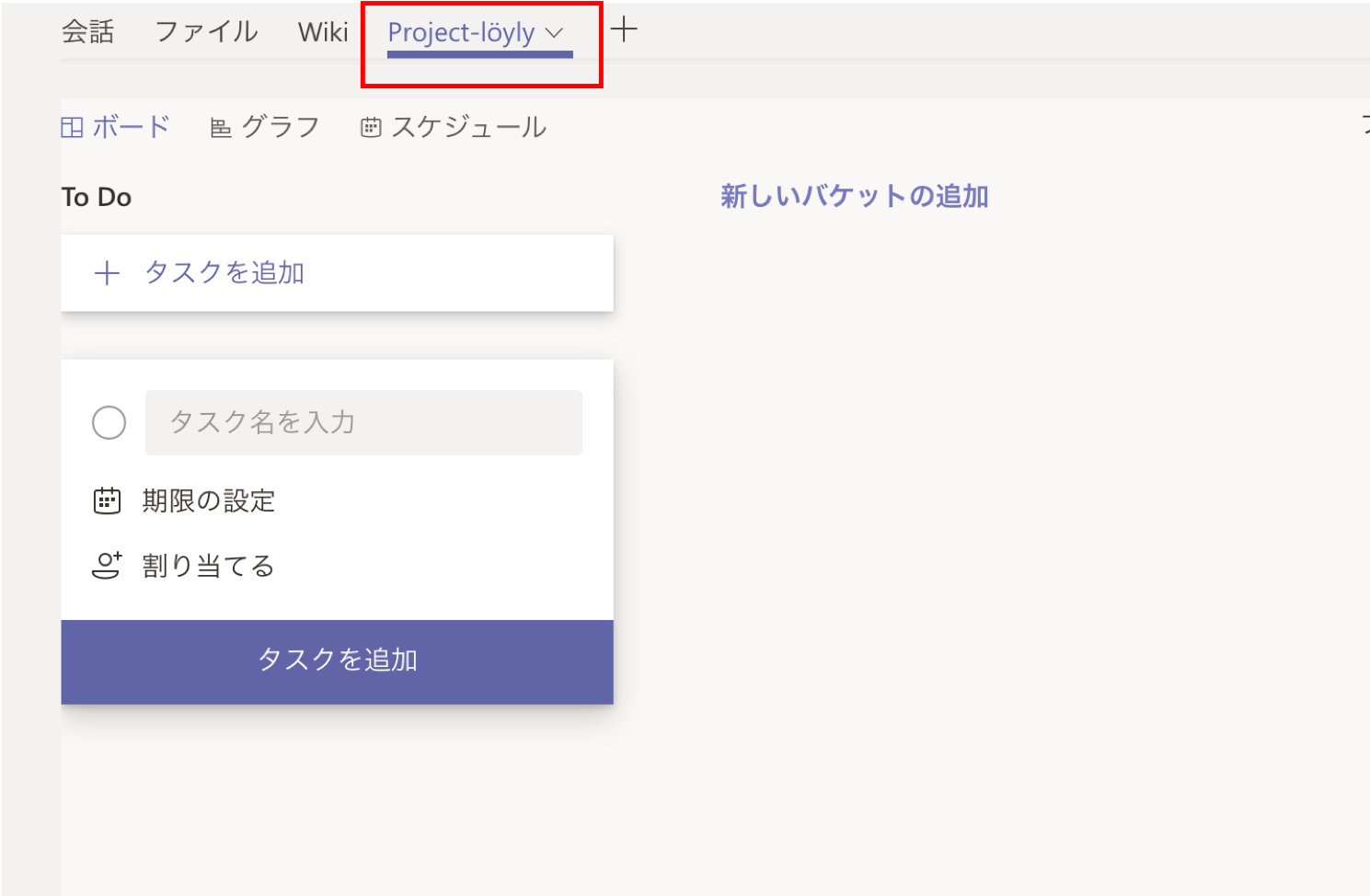The image size is (1370, 896).
Task: Click the Board (ボード) grid icon
Action: tap(72, 127)
